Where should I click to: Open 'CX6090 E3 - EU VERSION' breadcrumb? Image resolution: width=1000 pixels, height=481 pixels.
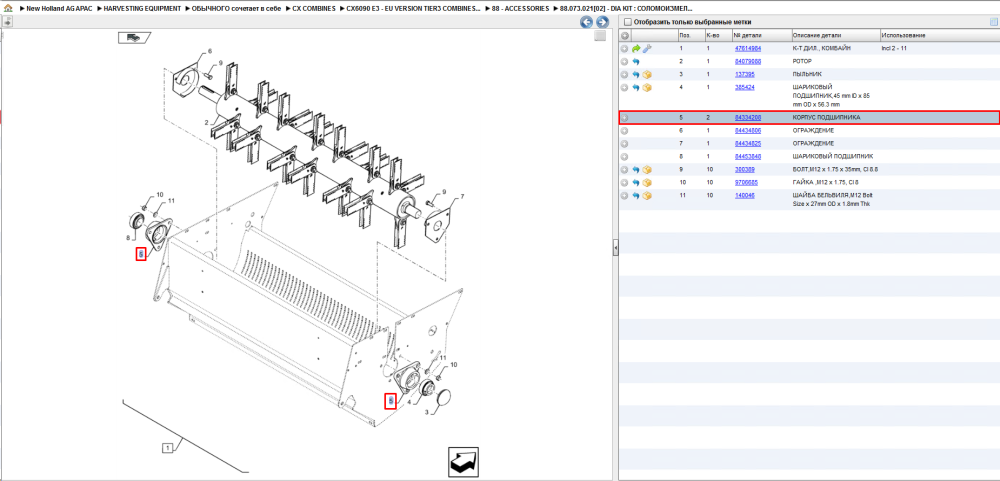(x=415, y=8)
